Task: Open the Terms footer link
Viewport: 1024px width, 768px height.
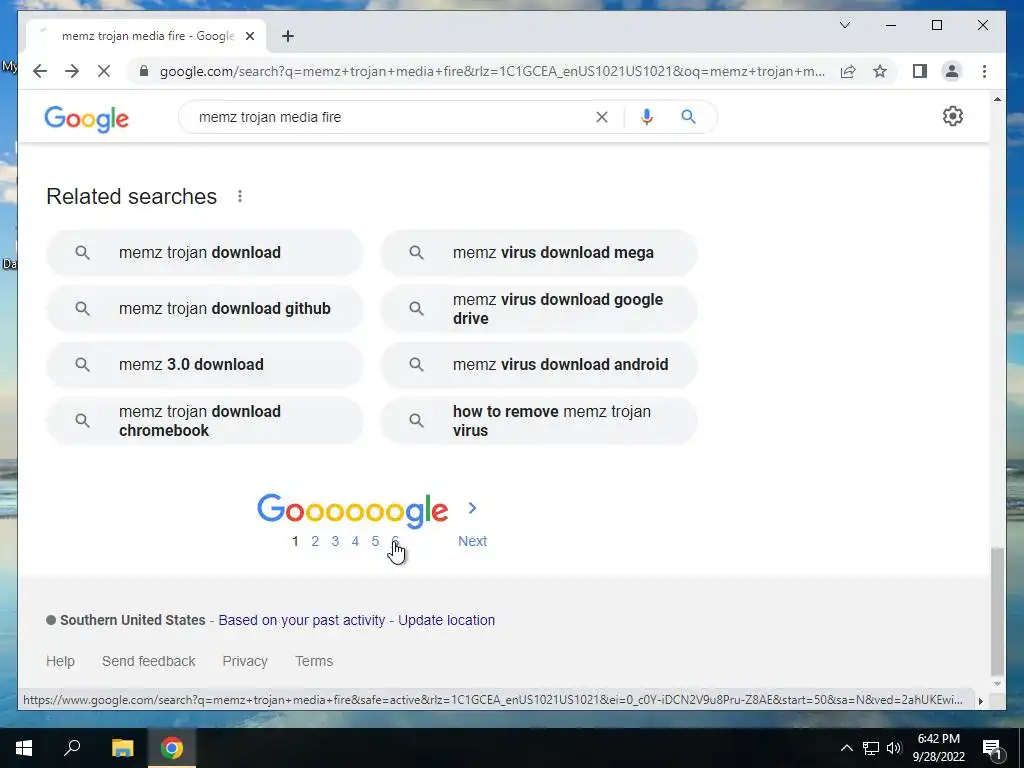Action: (x=314, y=662)
